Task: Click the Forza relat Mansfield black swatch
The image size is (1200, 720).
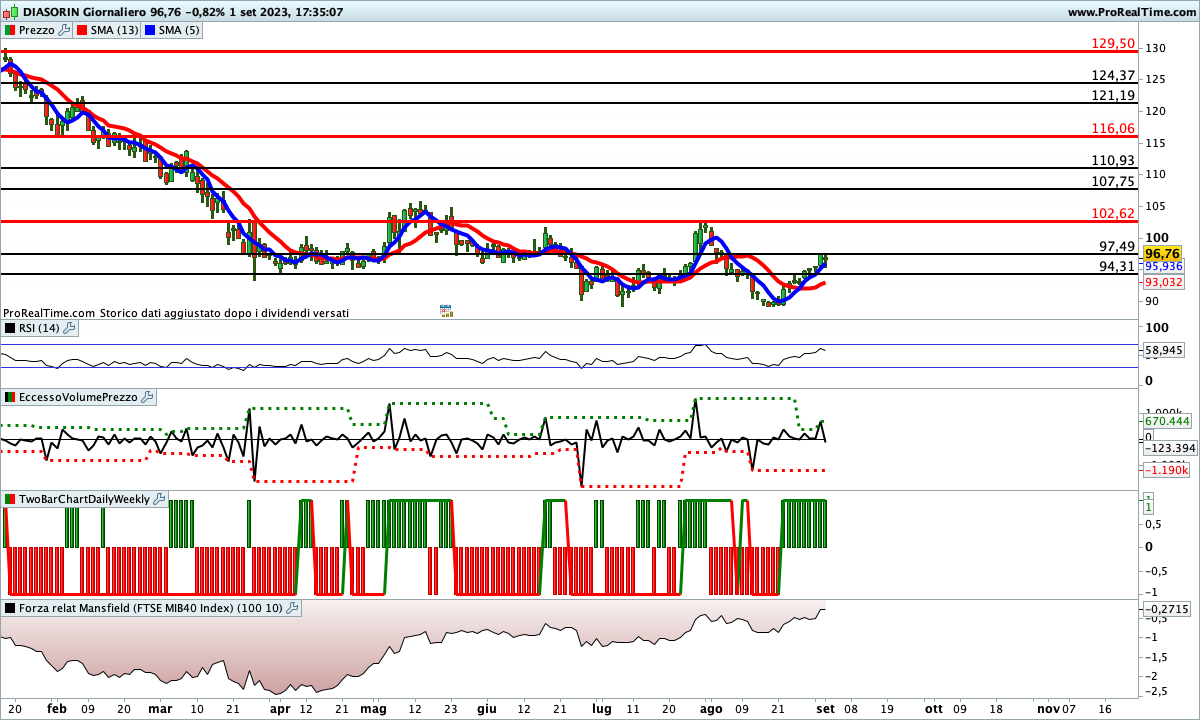Action: tap(11, 607)
